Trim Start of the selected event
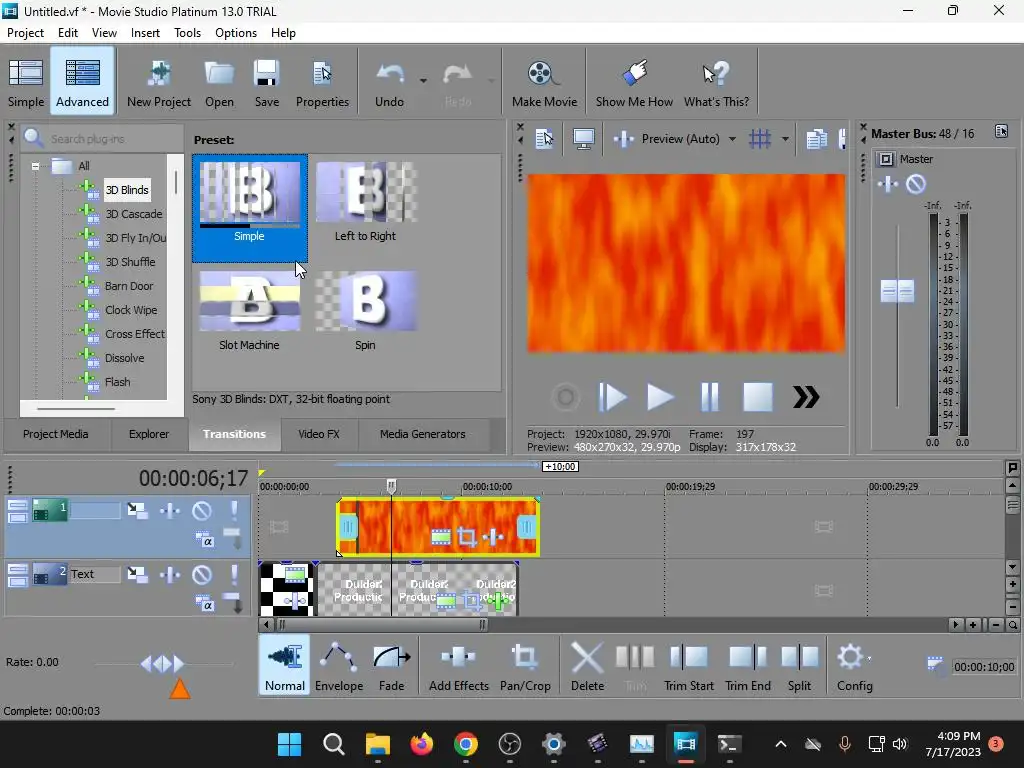Viewport: 1024px width, 768px height. [688, 665]
